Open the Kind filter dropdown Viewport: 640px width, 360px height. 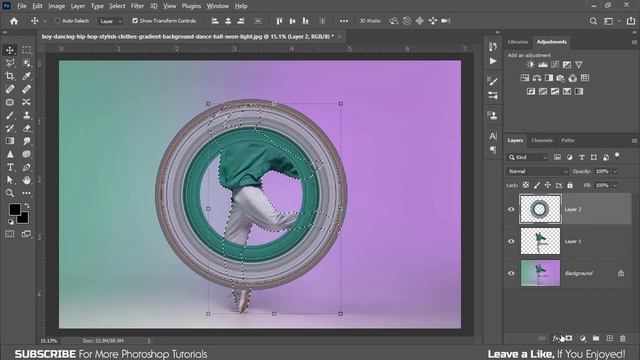click(527, 157)
